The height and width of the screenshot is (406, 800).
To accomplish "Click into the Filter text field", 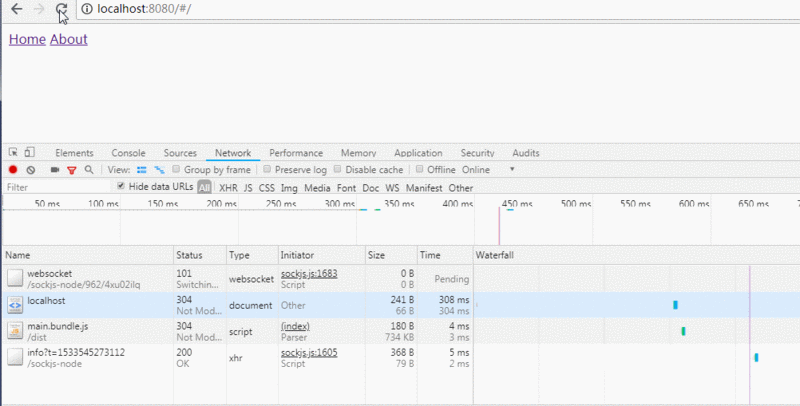I will coord(57,188).
